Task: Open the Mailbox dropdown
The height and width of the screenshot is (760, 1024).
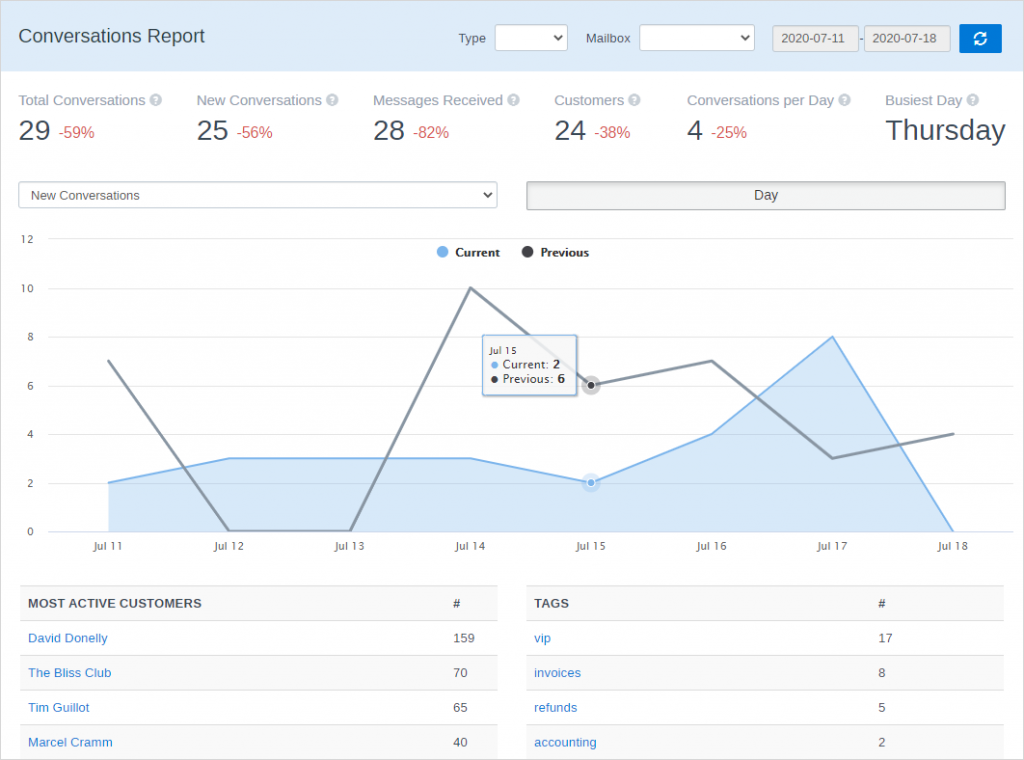Action: pos(696,37)
